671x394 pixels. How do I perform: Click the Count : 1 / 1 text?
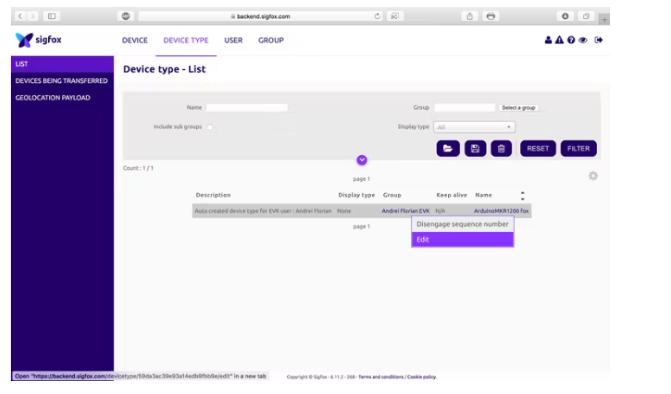(138, 168)
